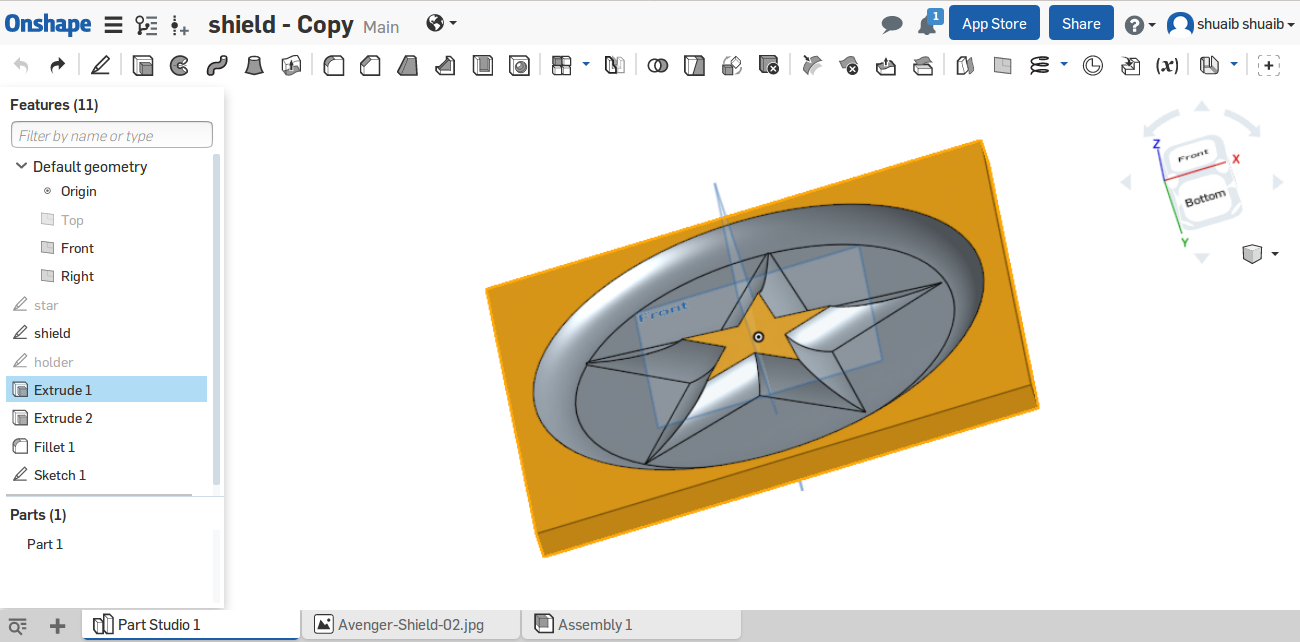Screen dimensions: 1300x642
Task: Click the Filter by name or type field
Action: 112,135
